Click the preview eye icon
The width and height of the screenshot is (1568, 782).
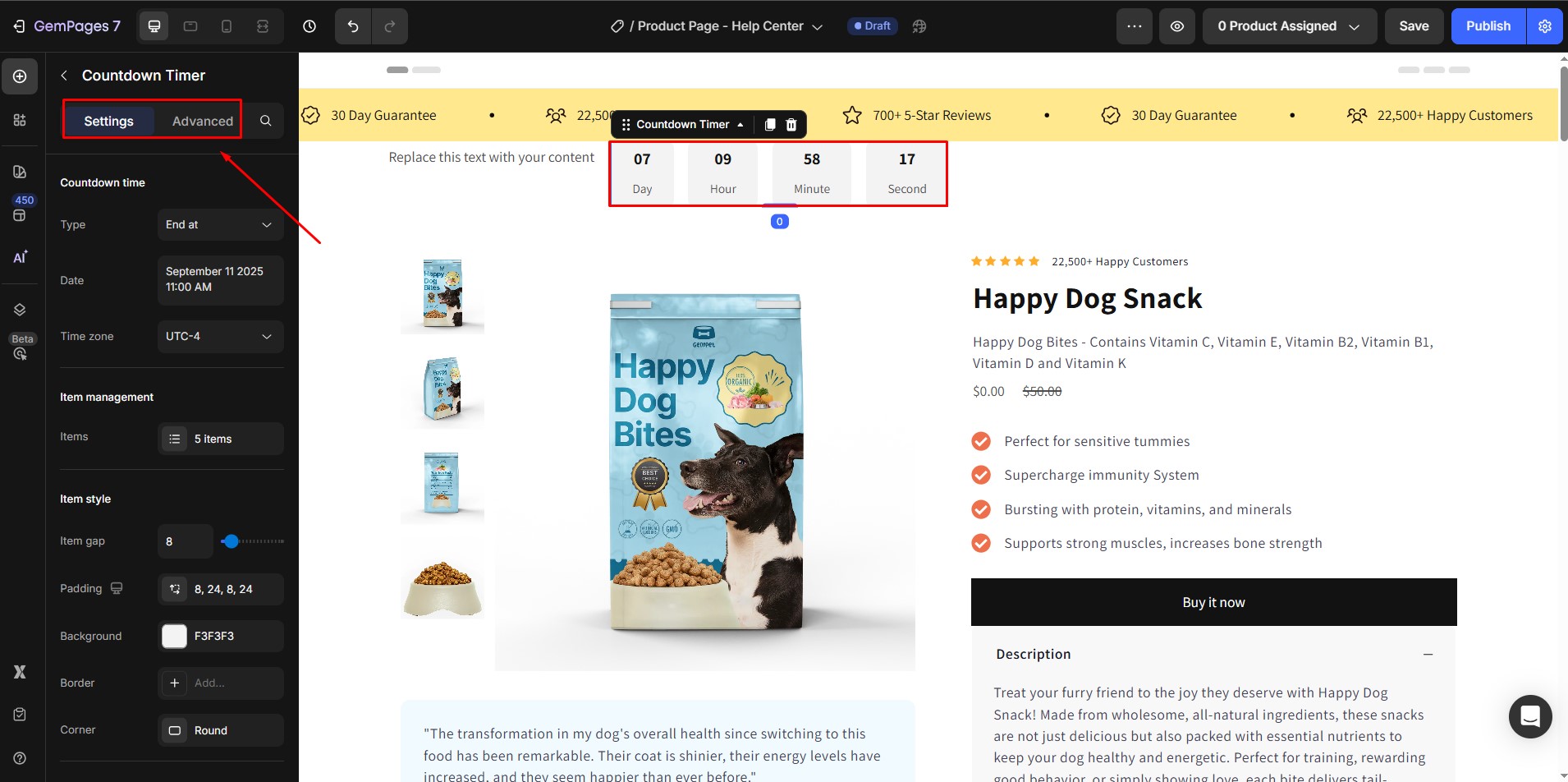point(1176,26)
